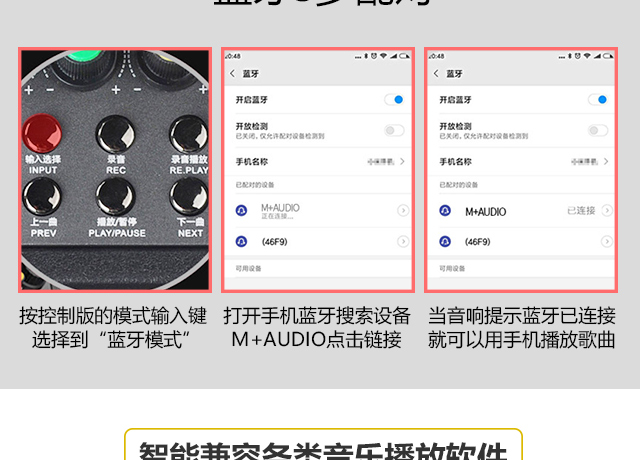The height and width of the screenshot is (460, 640).
Task: Toggle 开放检测 switch in middle phone screen
Action: point(394,131)
